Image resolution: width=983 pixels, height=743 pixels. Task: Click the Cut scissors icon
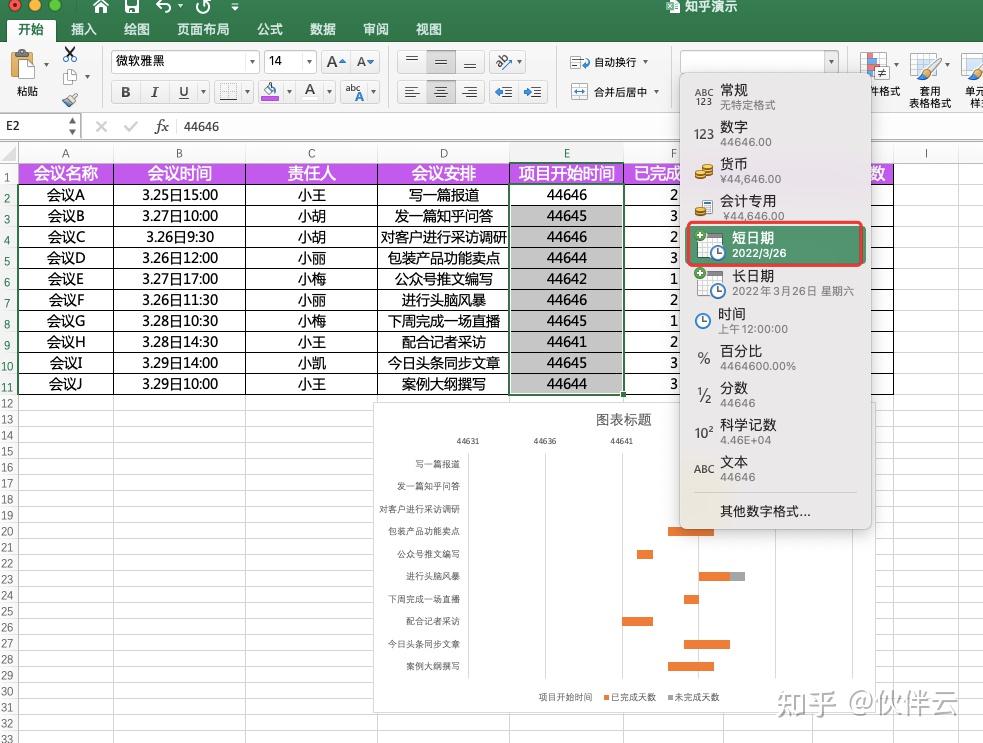pyautogui.click(x=70, y=55)
